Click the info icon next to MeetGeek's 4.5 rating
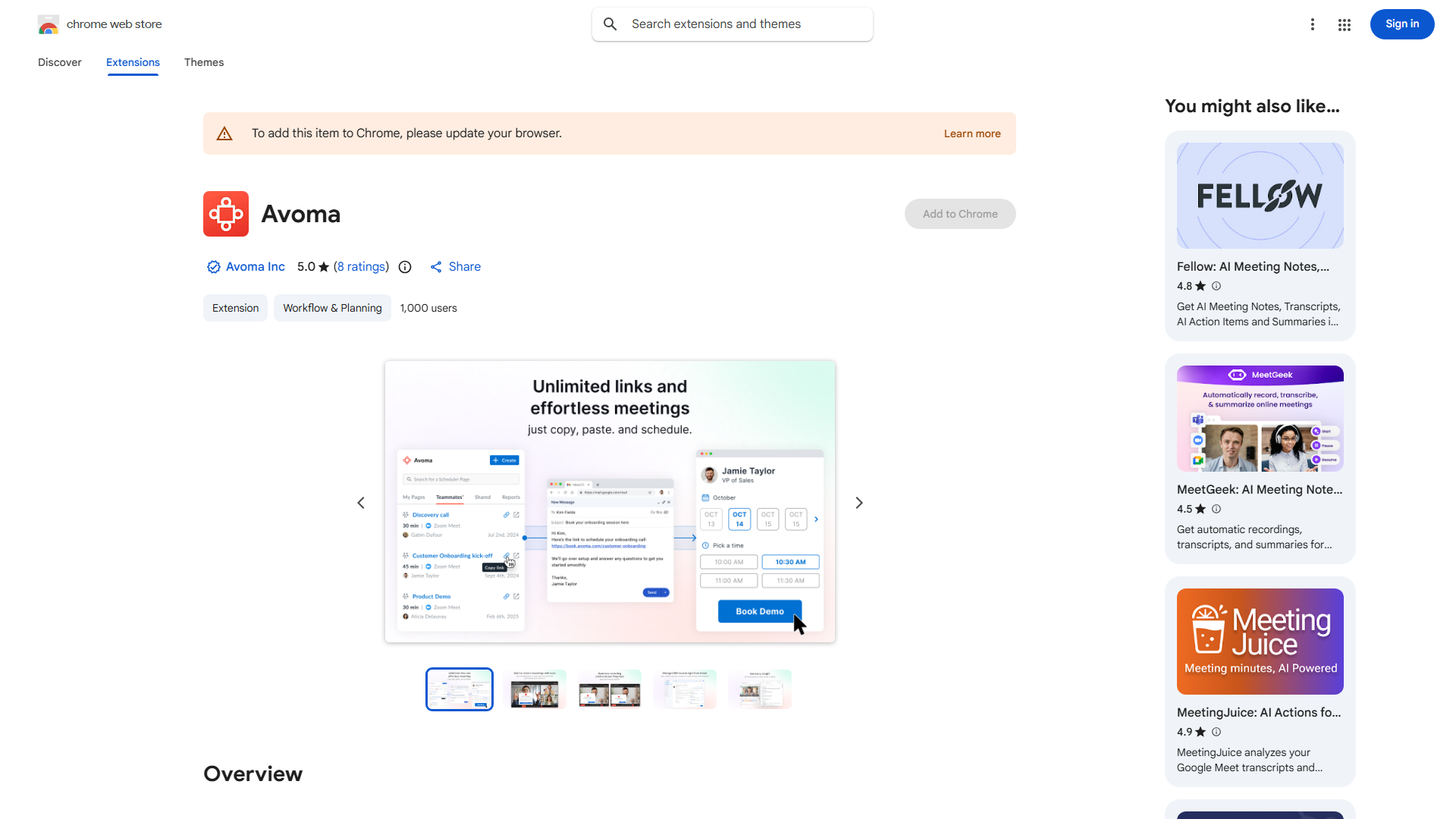Image resolution: width=1456 pixels, height=819 pixels. tap(1216, 509)
